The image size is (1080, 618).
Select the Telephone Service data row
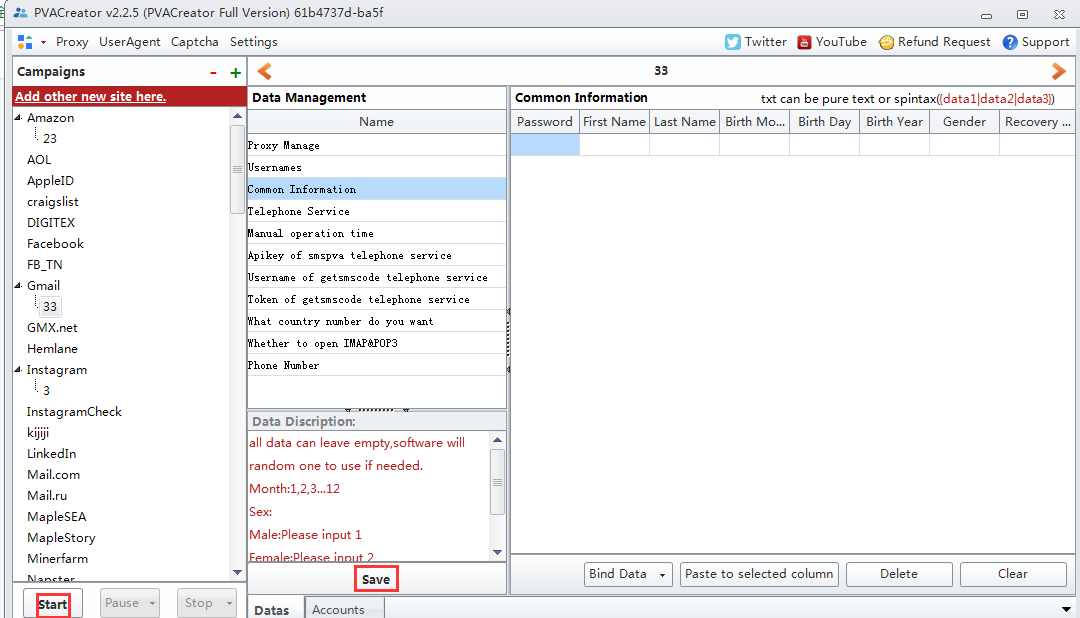coord(299,212)
